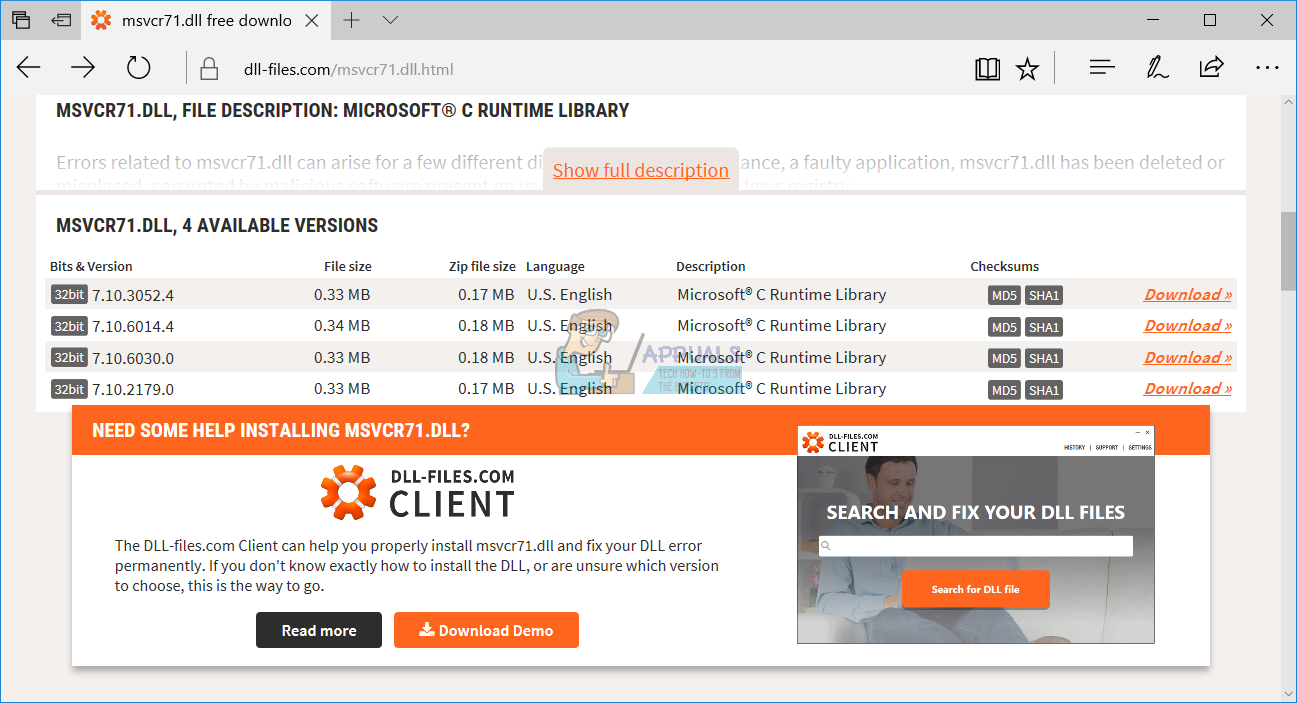Open the tabs you've set aside icon
The width and height of the screenshot is (1297, 703).
pyautogui.click(x=21, y=20)
